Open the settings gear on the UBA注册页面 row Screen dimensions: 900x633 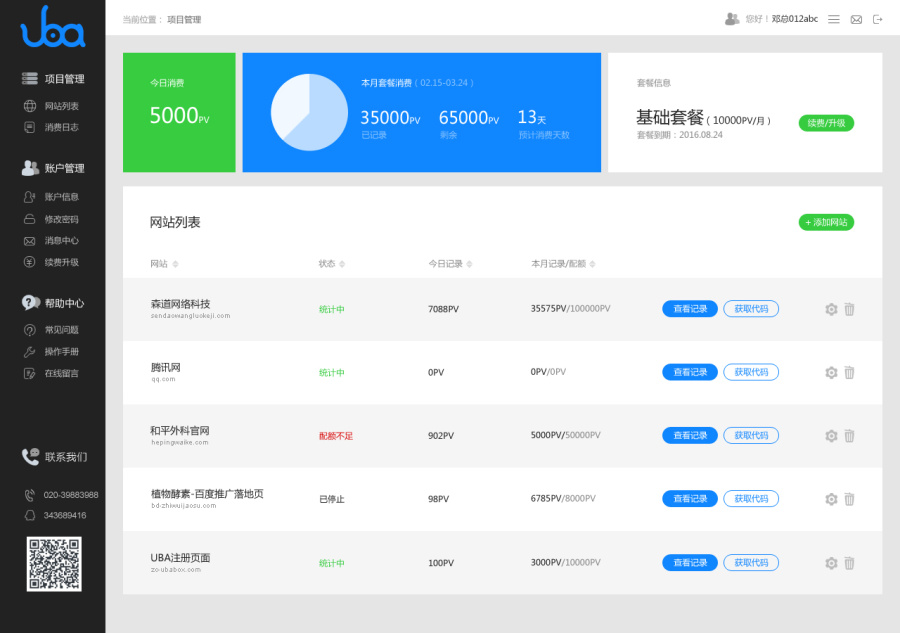(830, 562)
